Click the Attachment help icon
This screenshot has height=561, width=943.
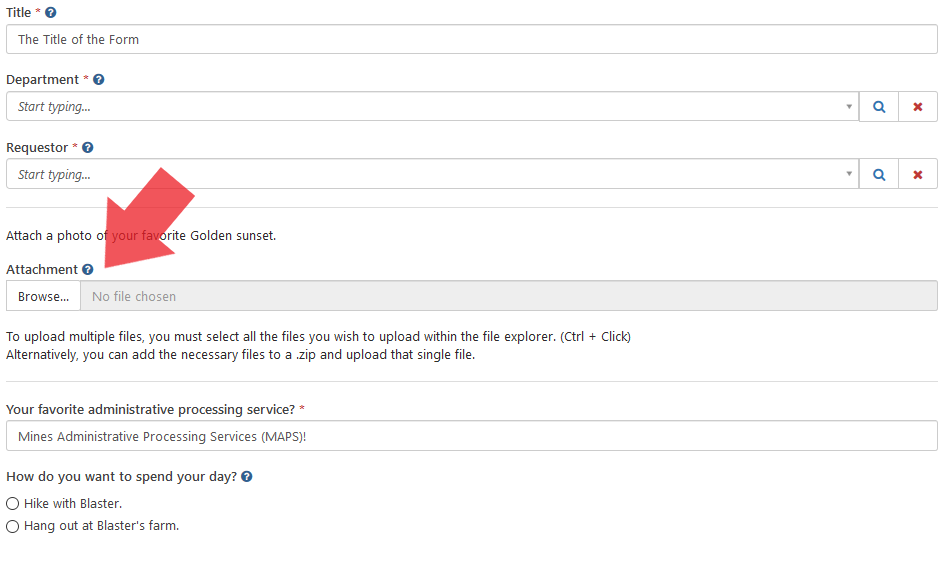coord(88,270)
